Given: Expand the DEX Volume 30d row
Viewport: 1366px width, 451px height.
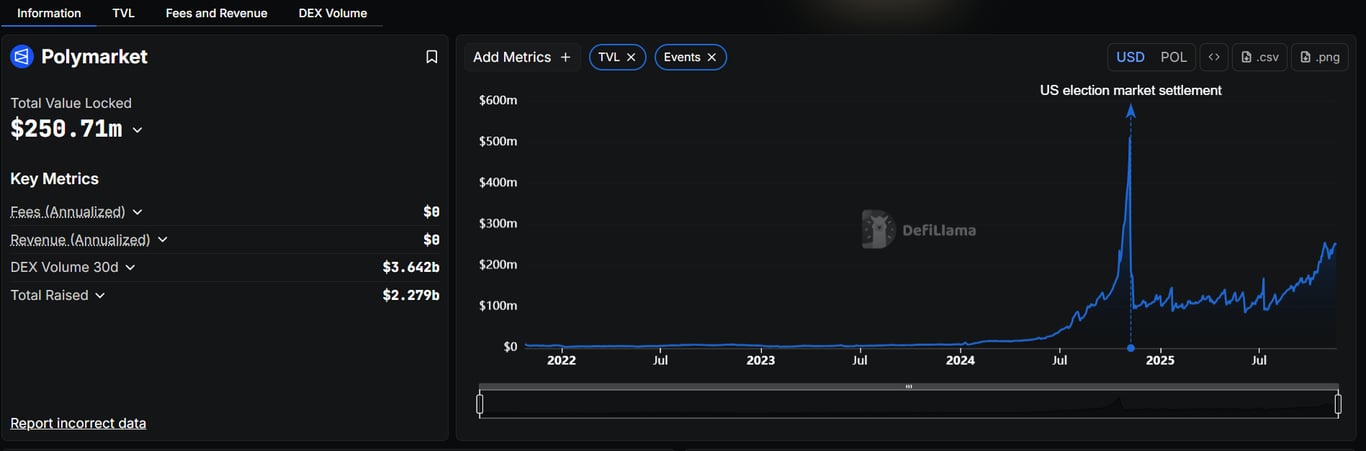Looking at the screenshot, I should [130, 267].
